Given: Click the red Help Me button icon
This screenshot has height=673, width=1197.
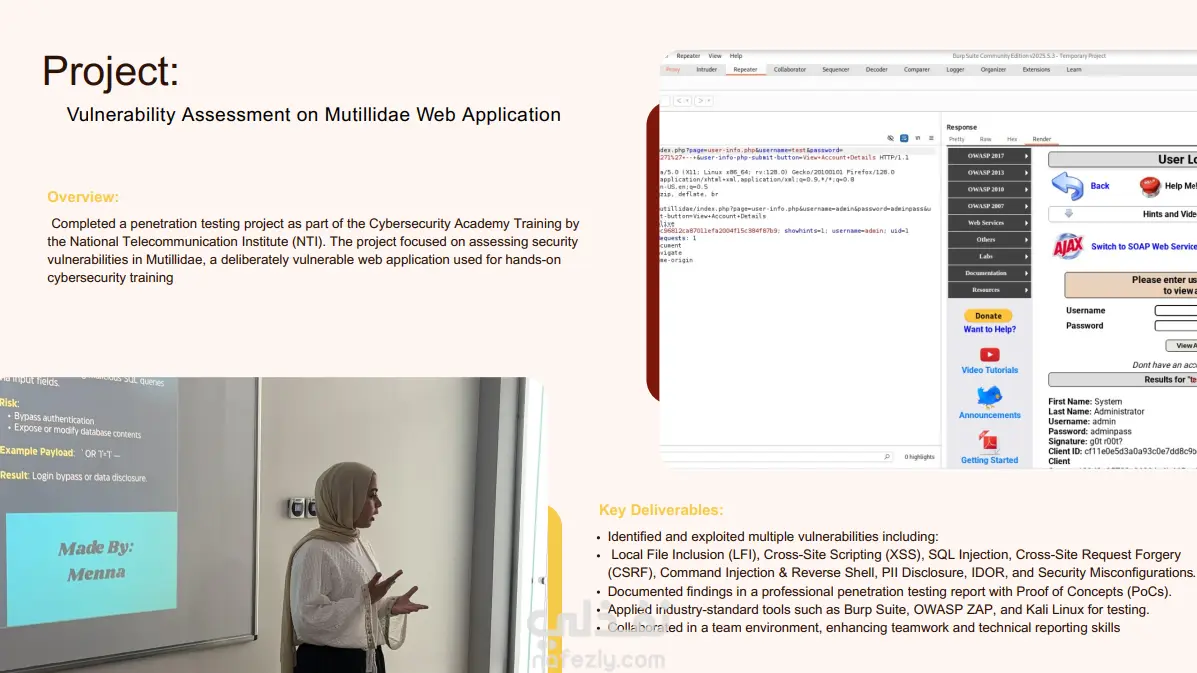Looking at the screenshot, I should [1150, 185].
